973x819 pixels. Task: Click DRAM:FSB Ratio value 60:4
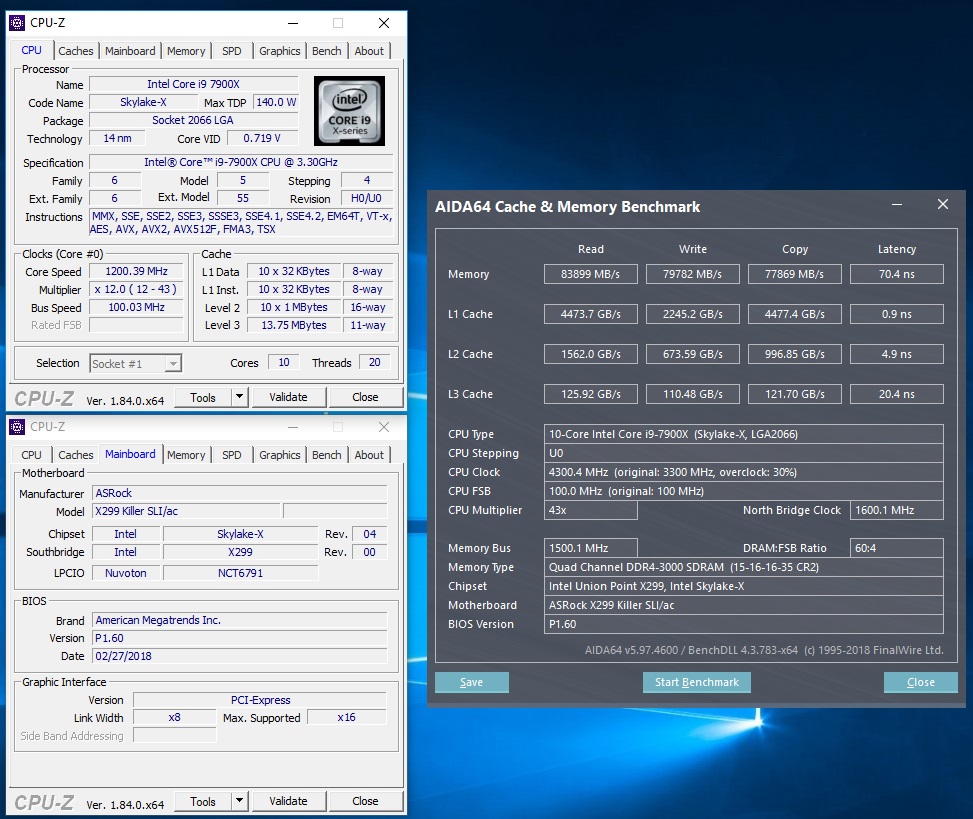(x=897, y=548)
